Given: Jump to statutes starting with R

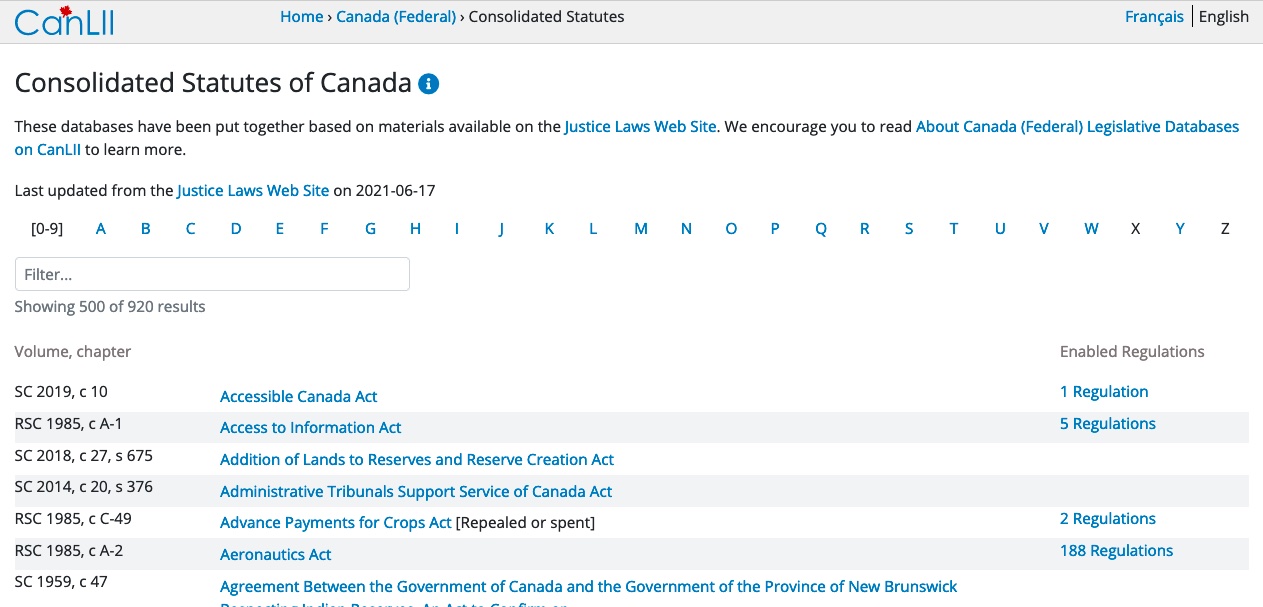Looking at the screenshot, I should point(865,229).
